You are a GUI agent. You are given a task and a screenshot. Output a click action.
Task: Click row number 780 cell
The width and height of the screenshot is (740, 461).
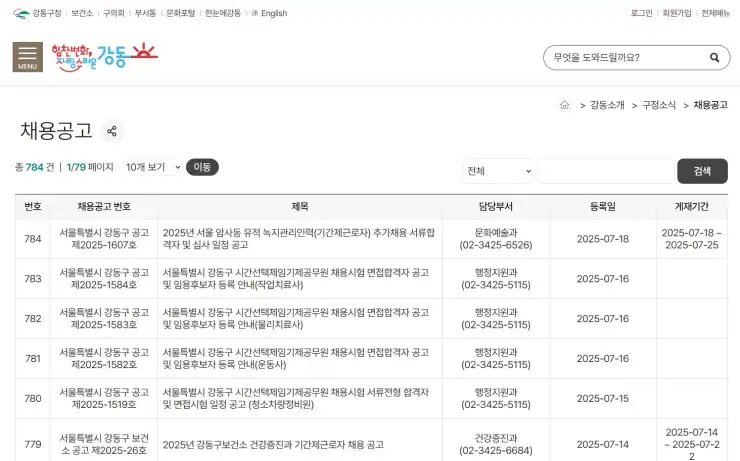click(33, 398)
